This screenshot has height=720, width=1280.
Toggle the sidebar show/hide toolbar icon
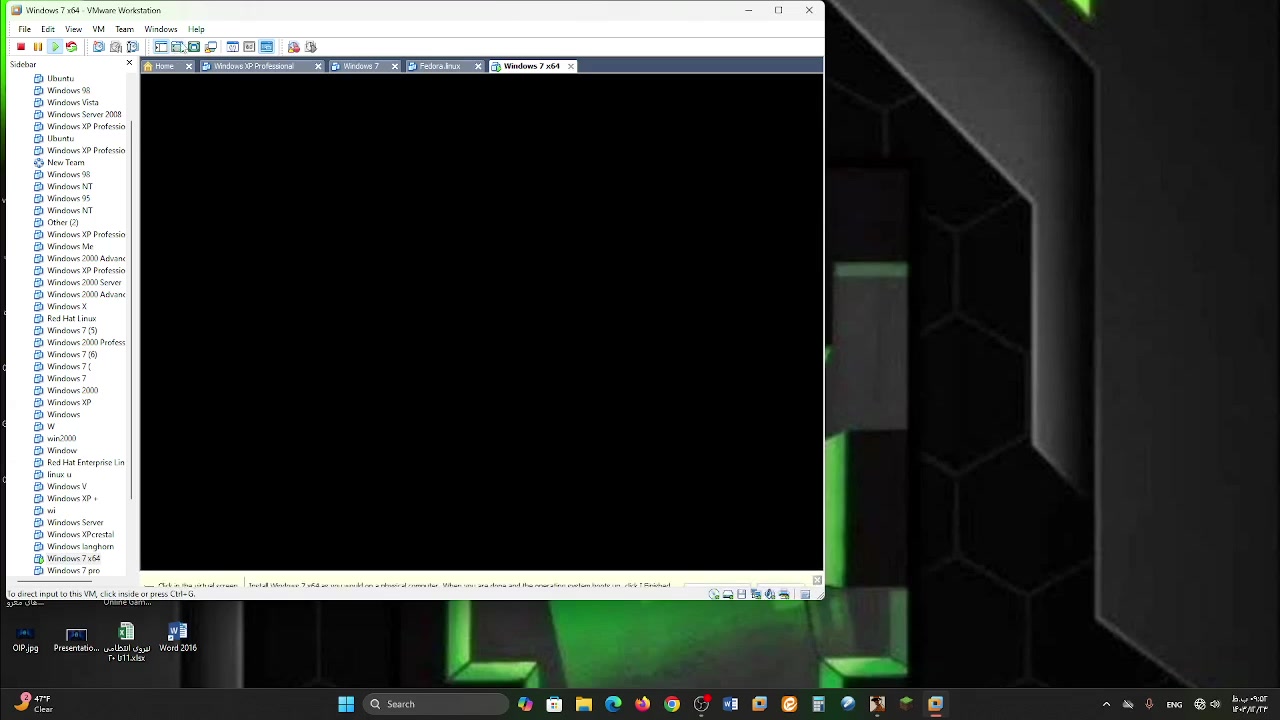[x=161, y=47]
